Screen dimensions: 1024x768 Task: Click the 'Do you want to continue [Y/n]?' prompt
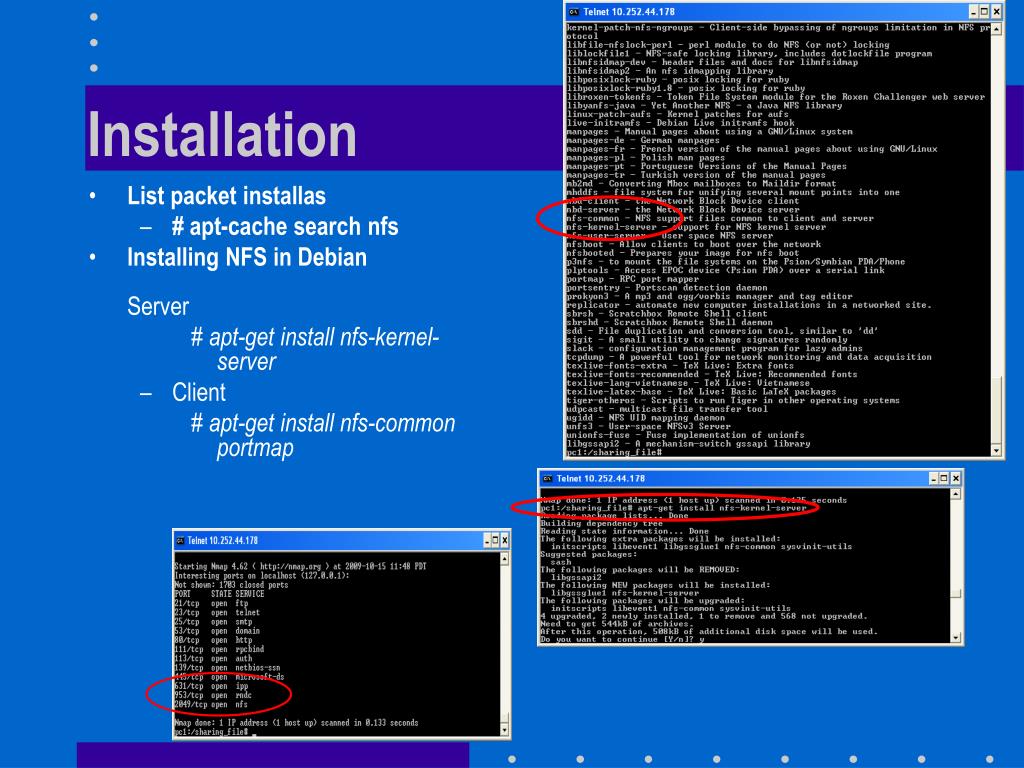(x=622, y=639)
